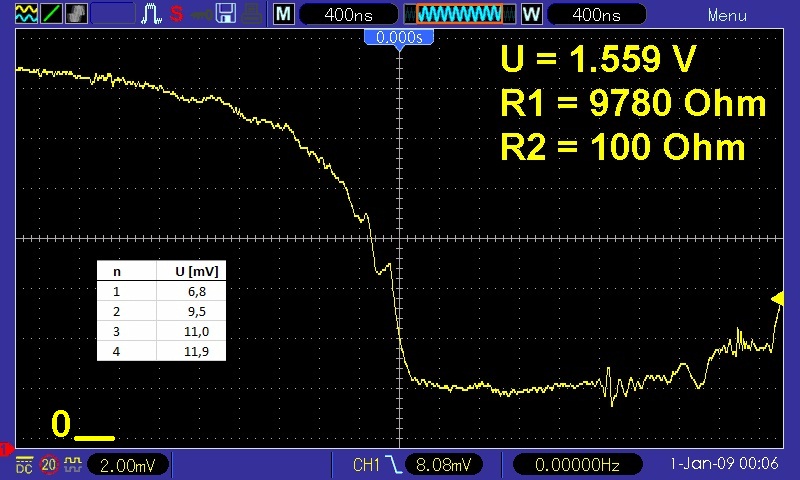Click the 'n' column header in table

[x=117, y=271]
